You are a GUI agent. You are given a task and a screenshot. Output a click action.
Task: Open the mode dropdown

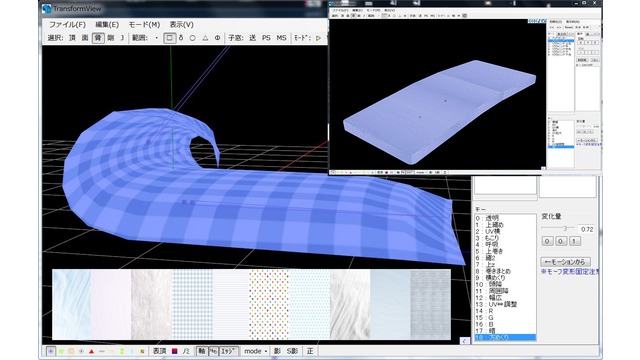[256, 351]
